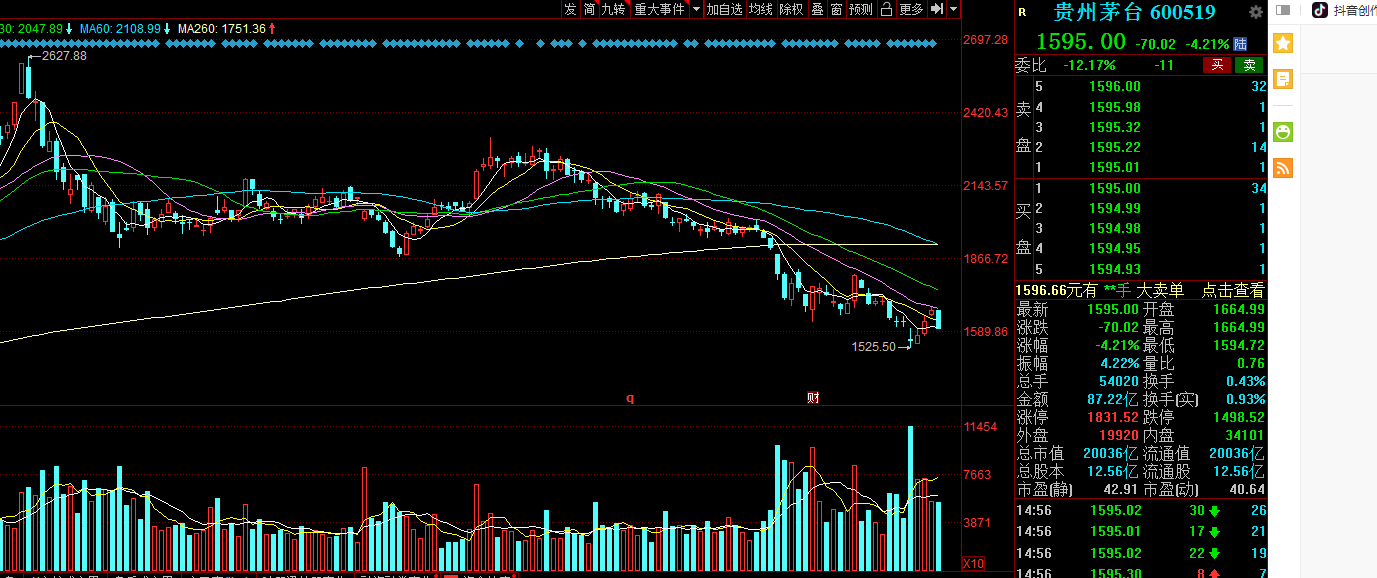Image resolution: width=1377 pixels, height=578 pixels.
Task: Click the yellow star favorites icon in browser sidebar
Action: (1283, 43)
